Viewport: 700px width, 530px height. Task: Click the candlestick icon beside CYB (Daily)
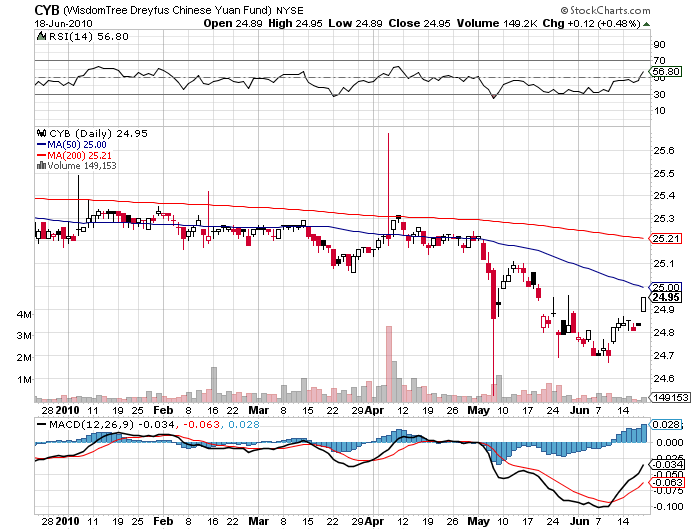42,133
